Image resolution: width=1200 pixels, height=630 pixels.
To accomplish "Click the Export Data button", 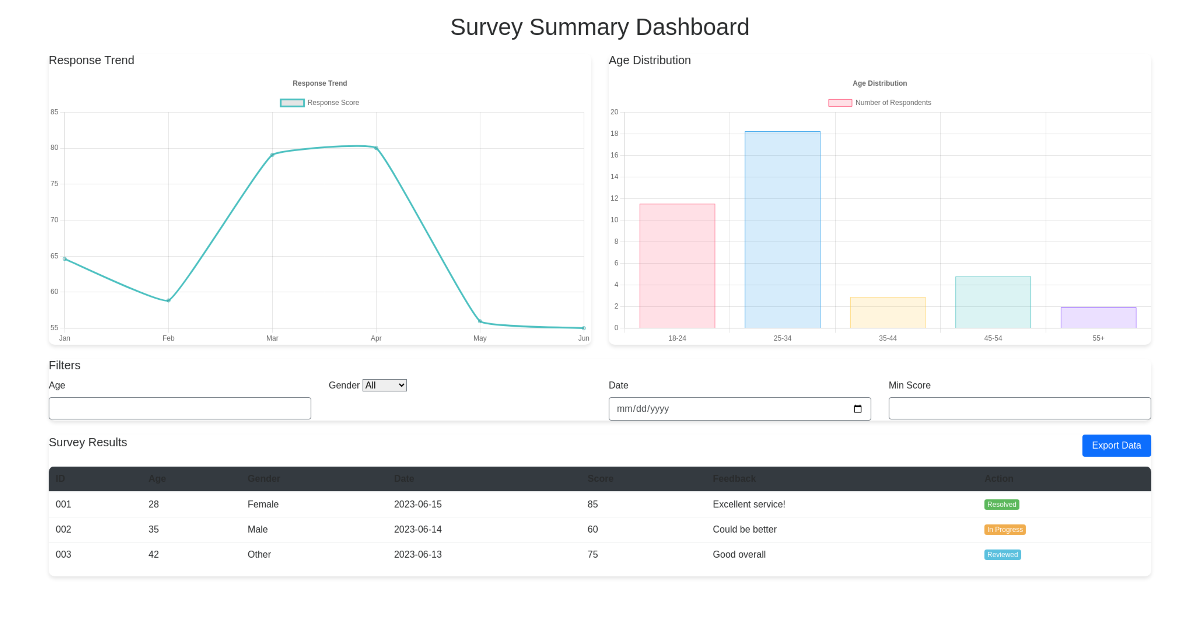I will tap(1116, 445).
